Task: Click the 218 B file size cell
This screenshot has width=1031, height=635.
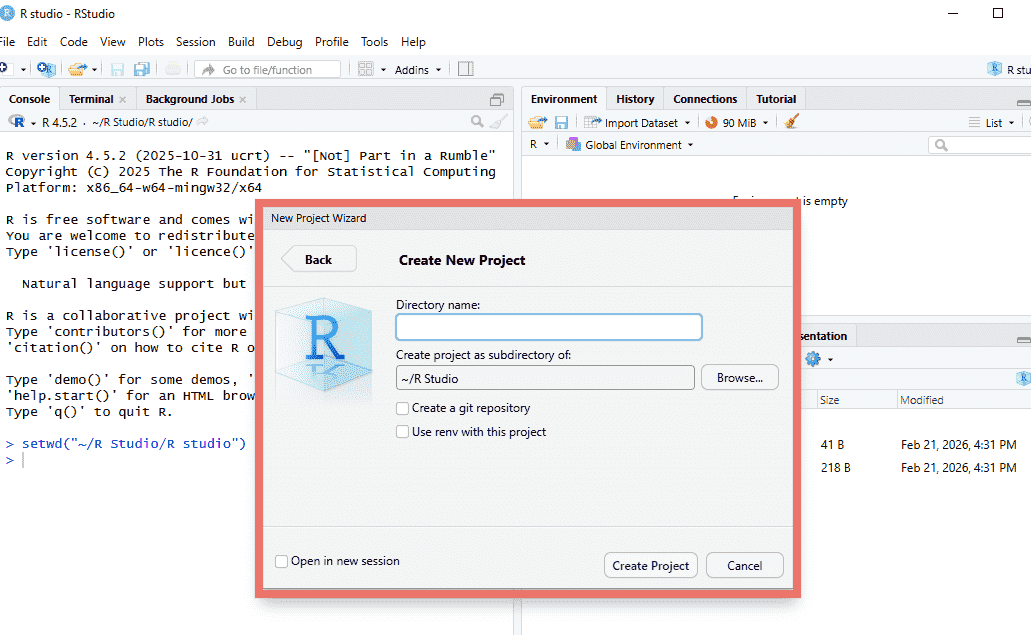Action: pyautogui.click(x=835, y=467)
